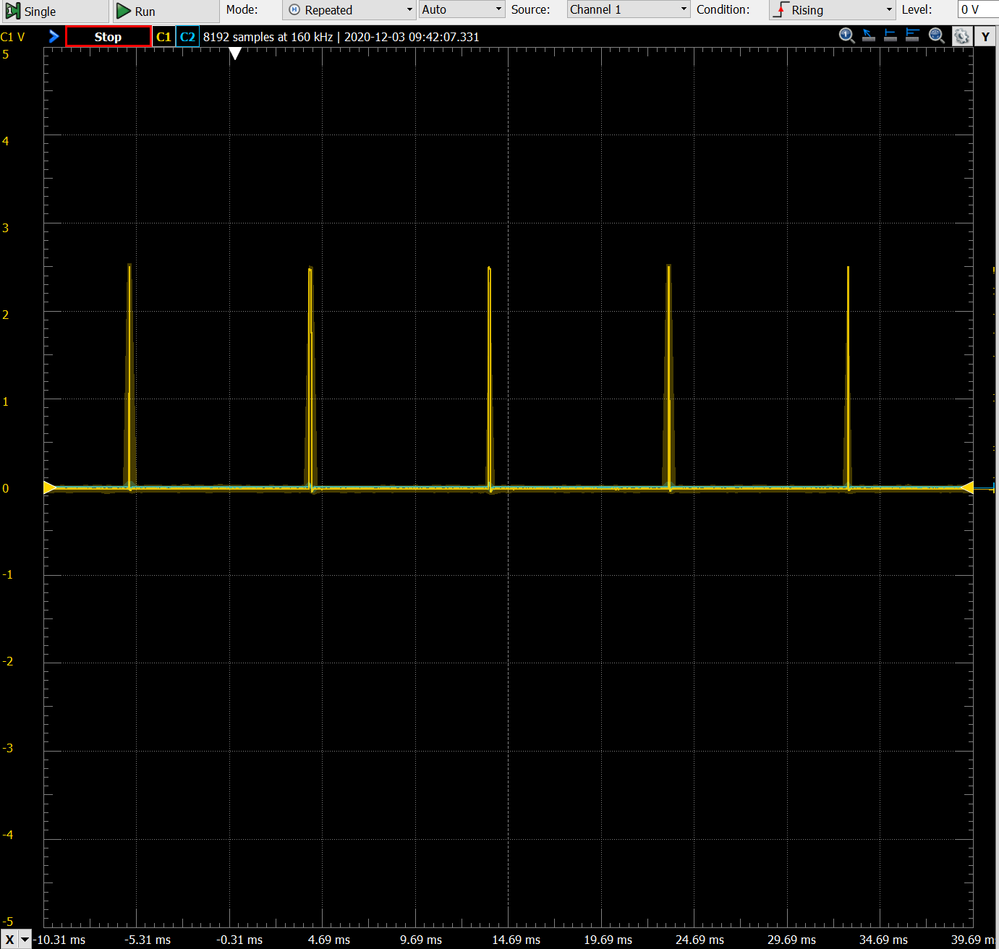The image size is (999, 949).
Task: Click the '29.69 ms' time axis label
Action: pyautogui.click(x=791, y=940)
